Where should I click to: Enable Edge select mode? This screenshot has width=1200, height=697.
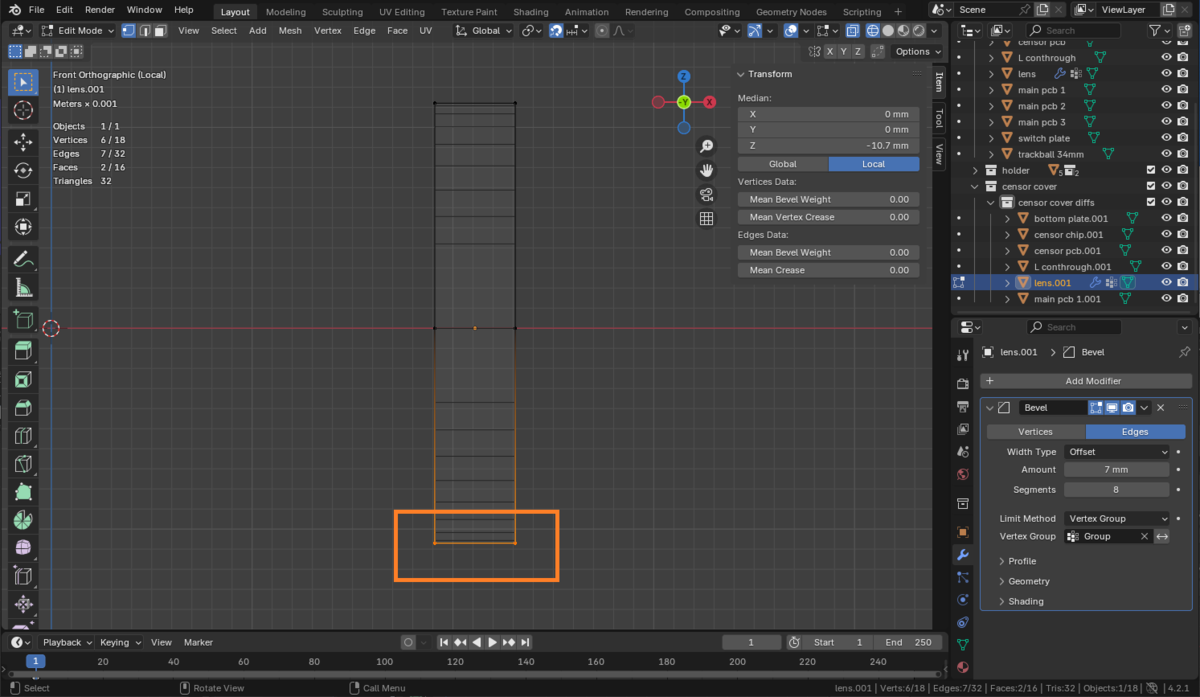145,30
